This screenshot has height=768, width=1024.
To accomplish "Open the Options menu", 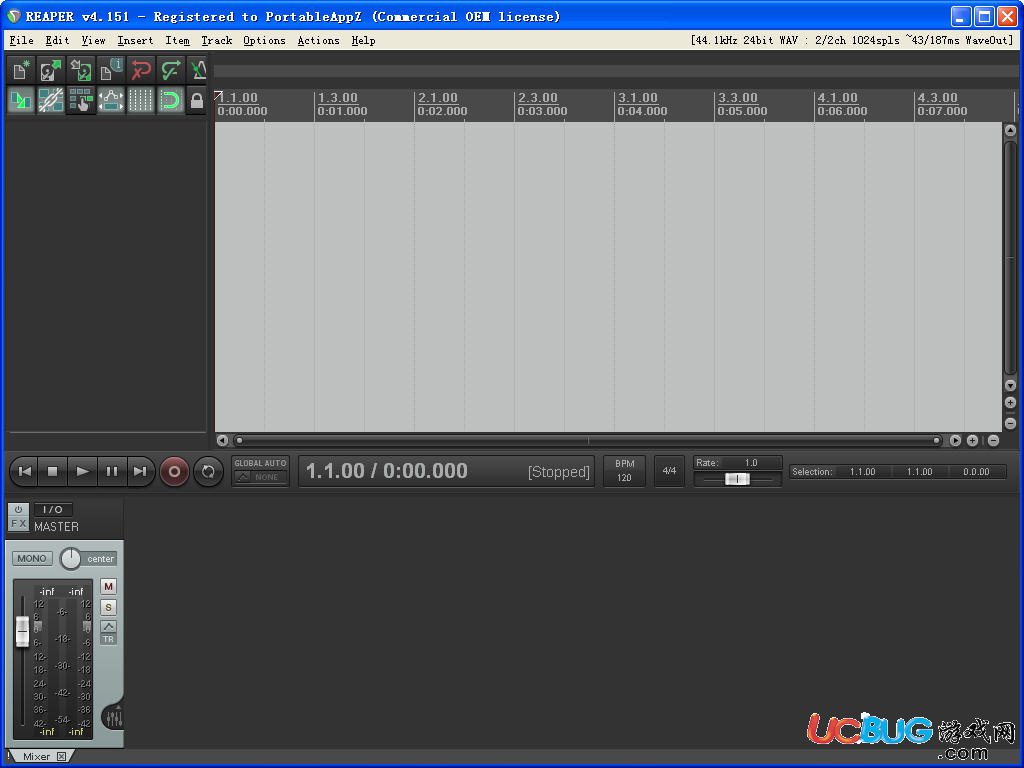I will [264, 40].
